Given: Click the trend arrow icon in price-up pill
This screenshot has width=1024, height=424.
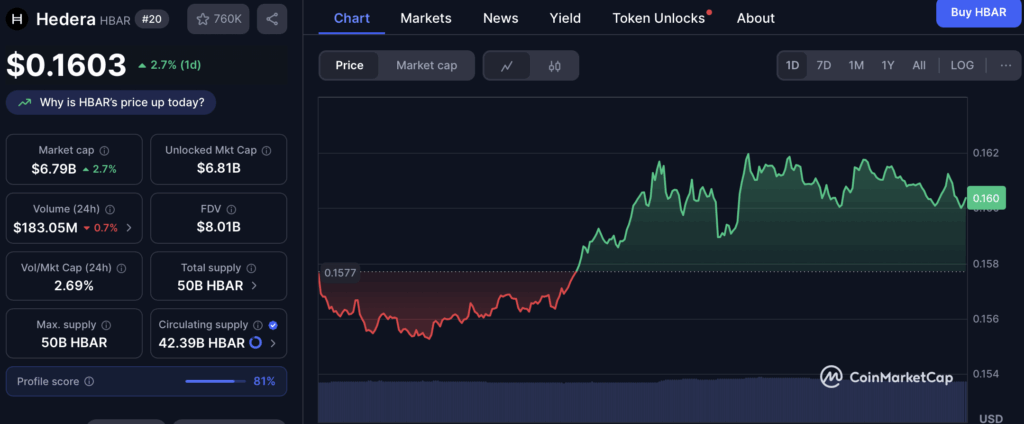Looking at the screenshot, I should (x=25, y=103).
